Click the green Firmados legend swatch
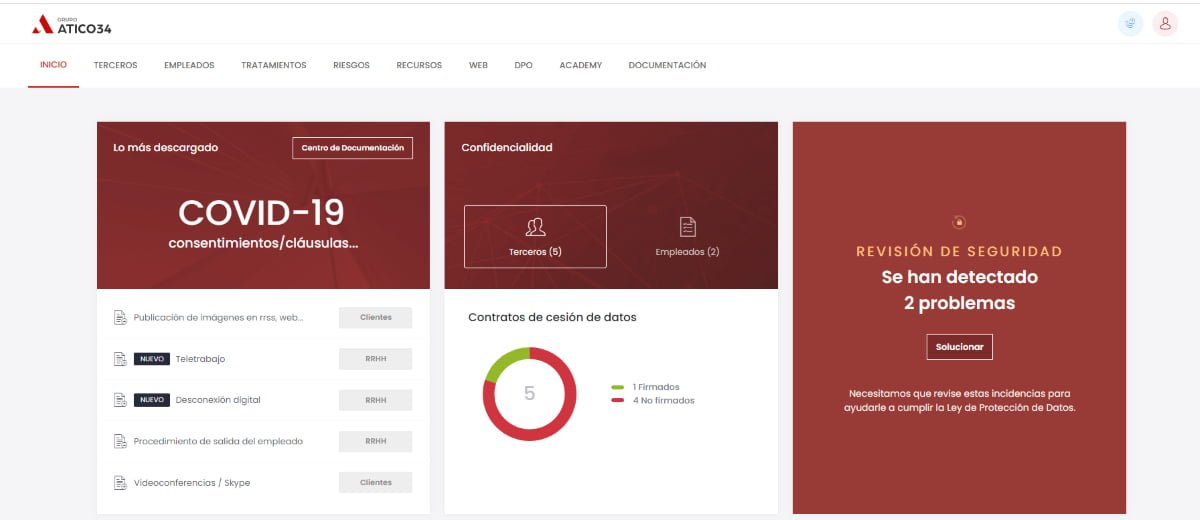This screenshot has width=1200, height=520. 618,387
